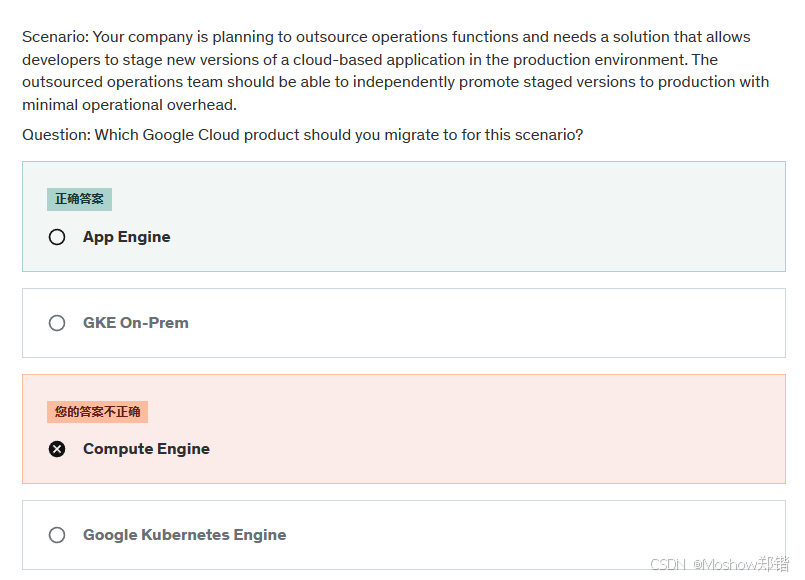805x580 pixels.
Task: Click the 'Question:' word above the options
Action: [x=56, y=134]
